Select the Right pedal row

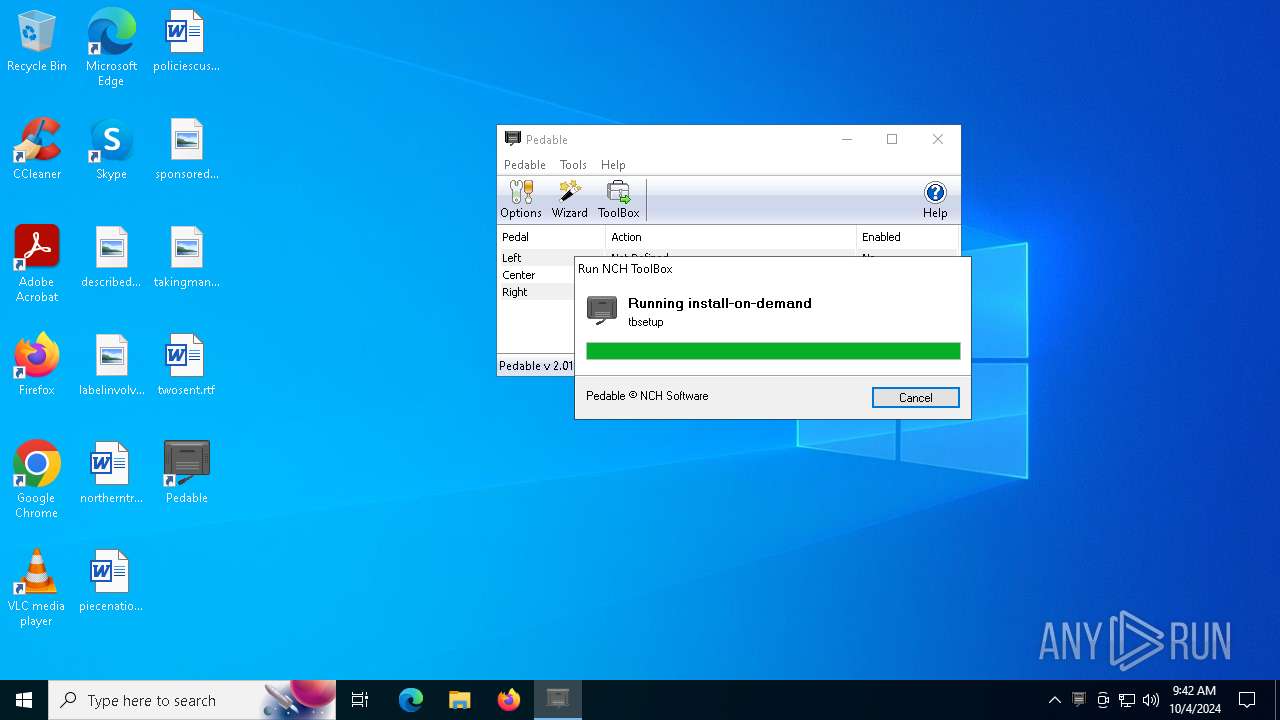(x=536, y=292)
